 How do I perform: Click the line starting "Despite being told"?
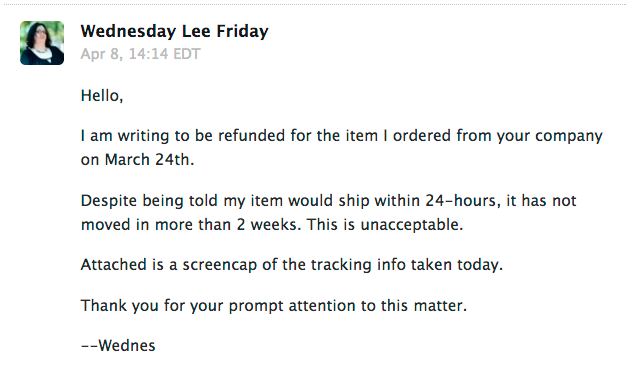329,201
